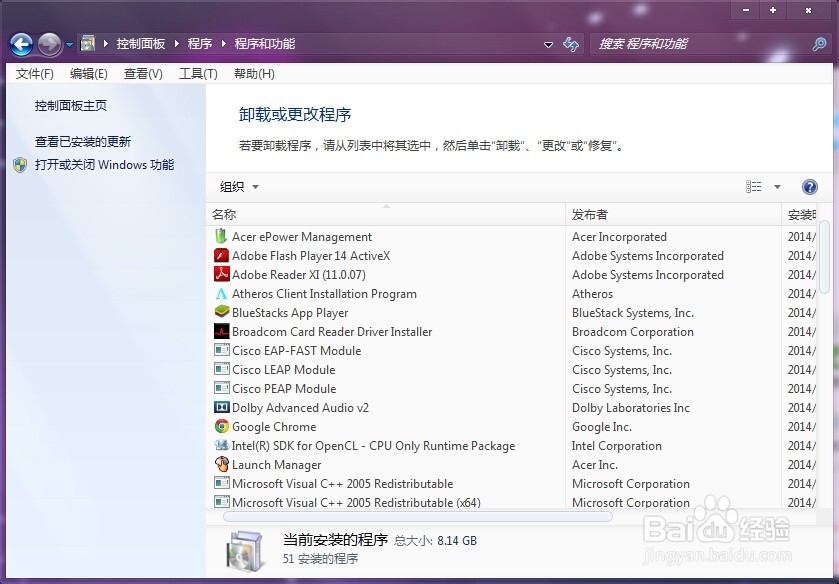Select Google Chrome name text
This screenshot has height=584, width=839.
274,427
